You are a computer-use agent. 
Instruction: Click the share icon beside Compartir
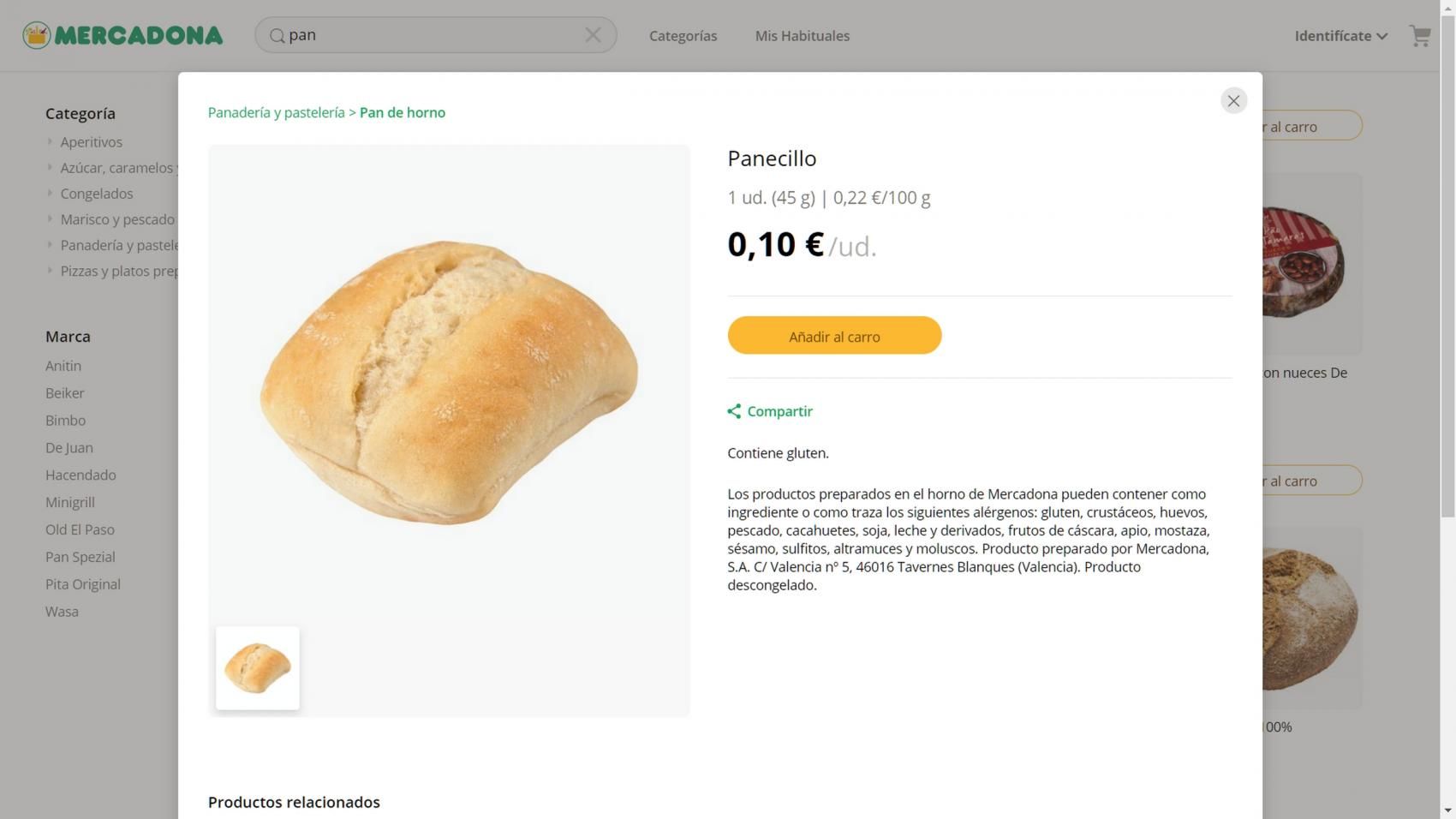pos(735,411)
